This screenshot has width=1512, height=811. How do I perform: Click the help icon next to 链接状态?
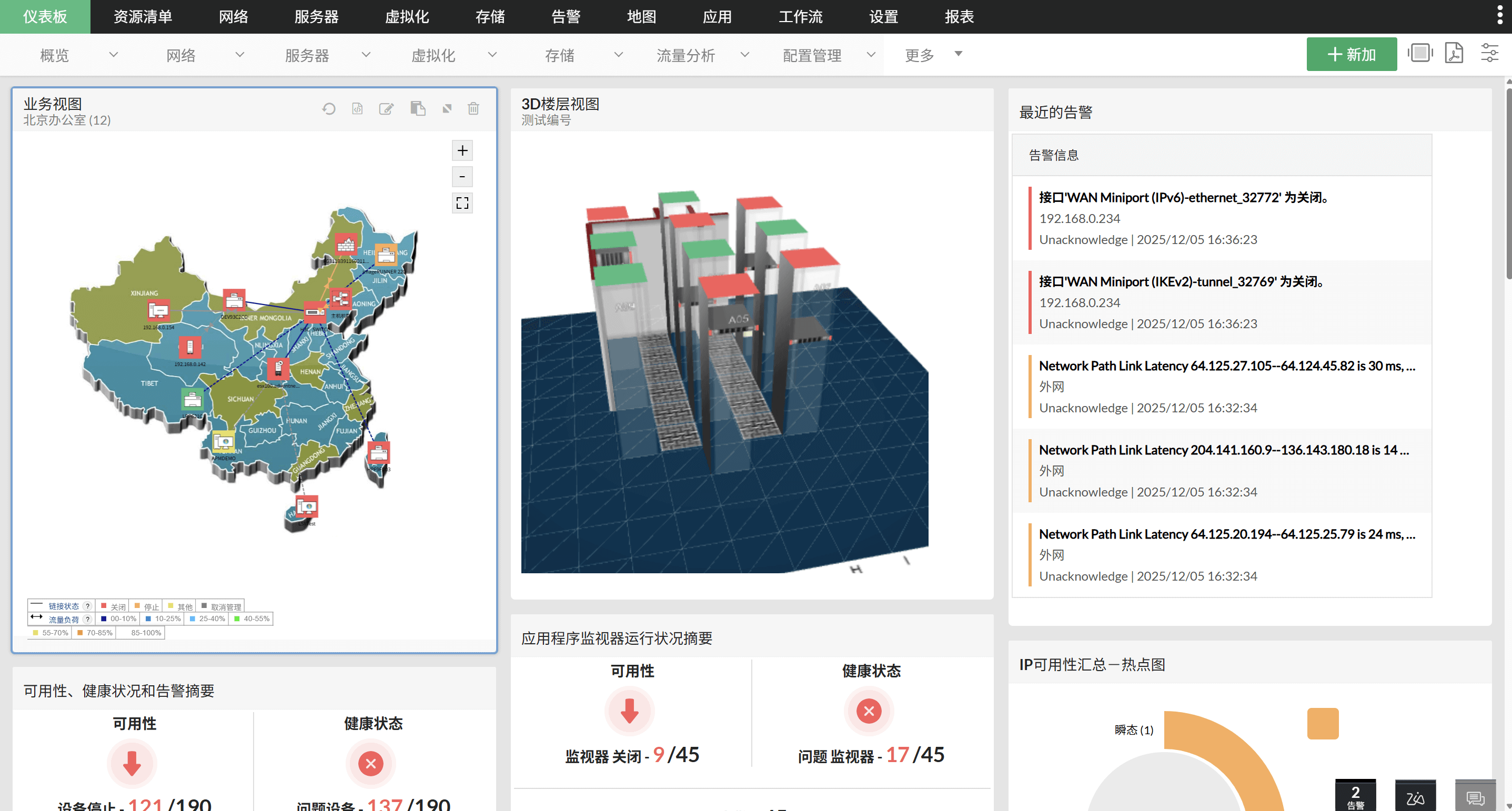pyautogui.click(x=87, y=606)
